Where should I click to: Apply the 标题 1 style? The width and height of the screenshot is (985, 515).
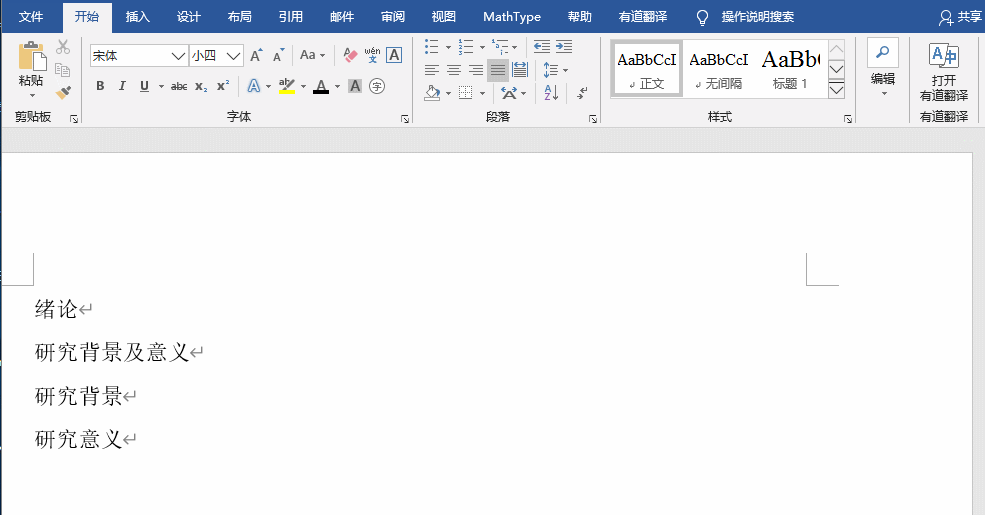coord(790,70)
